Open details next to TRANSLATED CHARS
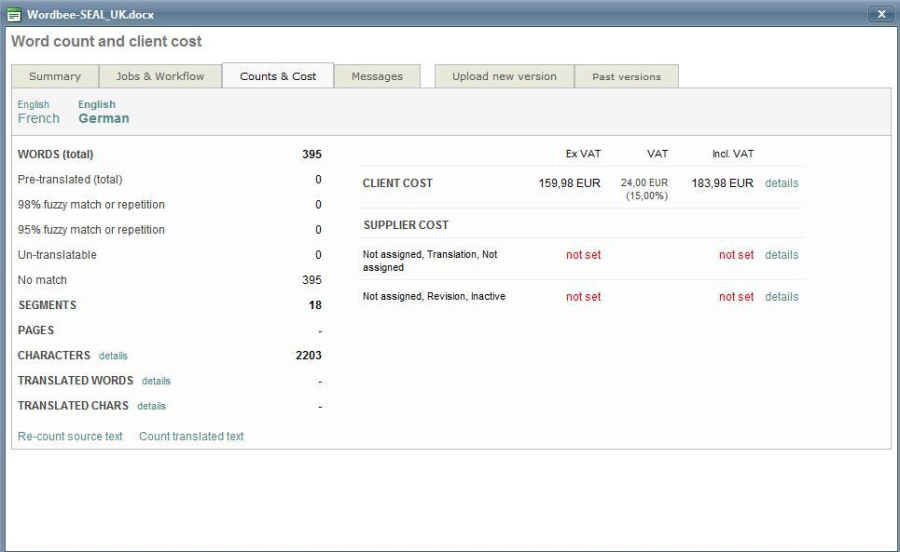Viewport: 900px width, 552px height. click(x=151, y=406)
